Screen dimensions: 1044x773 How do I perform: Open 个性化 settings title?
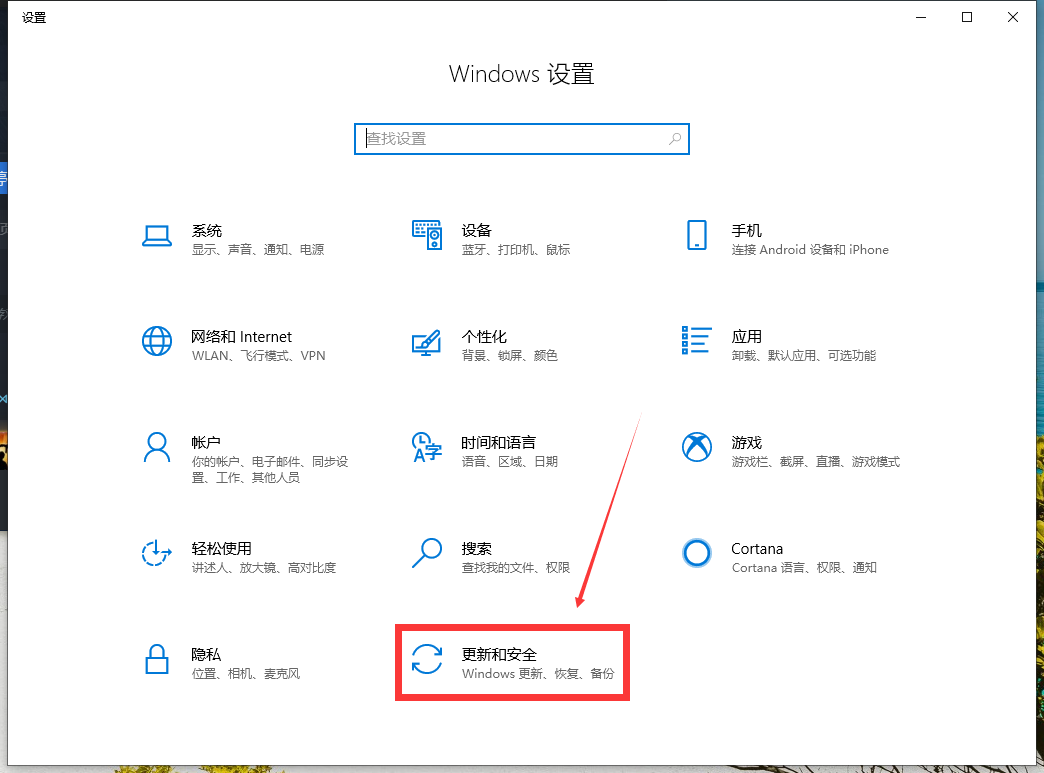point(484,336)
